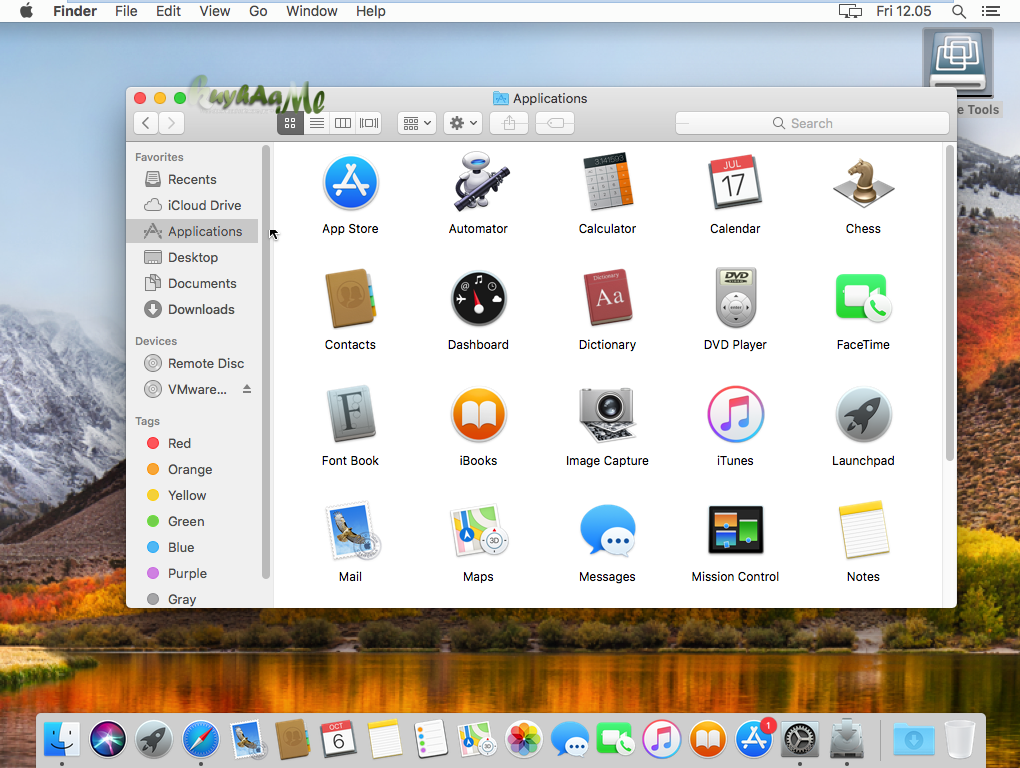The width and height of the screenshot is (1020, 768).
Task: Open the Calculator app icon
Action: click(607, 182)
